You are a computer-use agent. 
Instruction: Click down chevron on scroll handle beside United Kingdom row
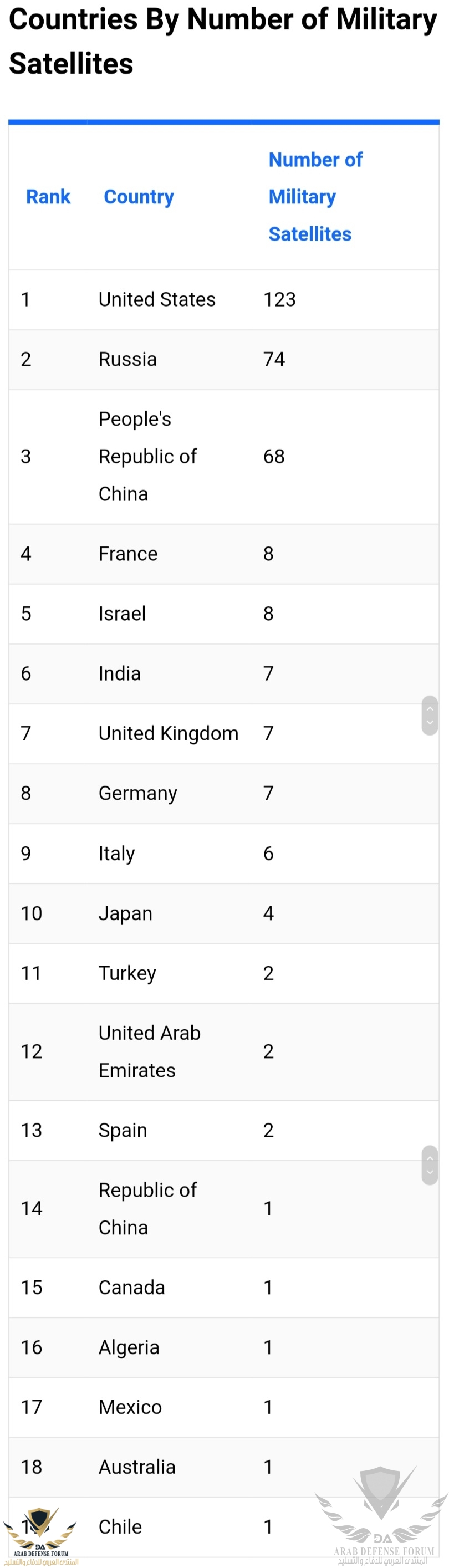click(430, 723)
